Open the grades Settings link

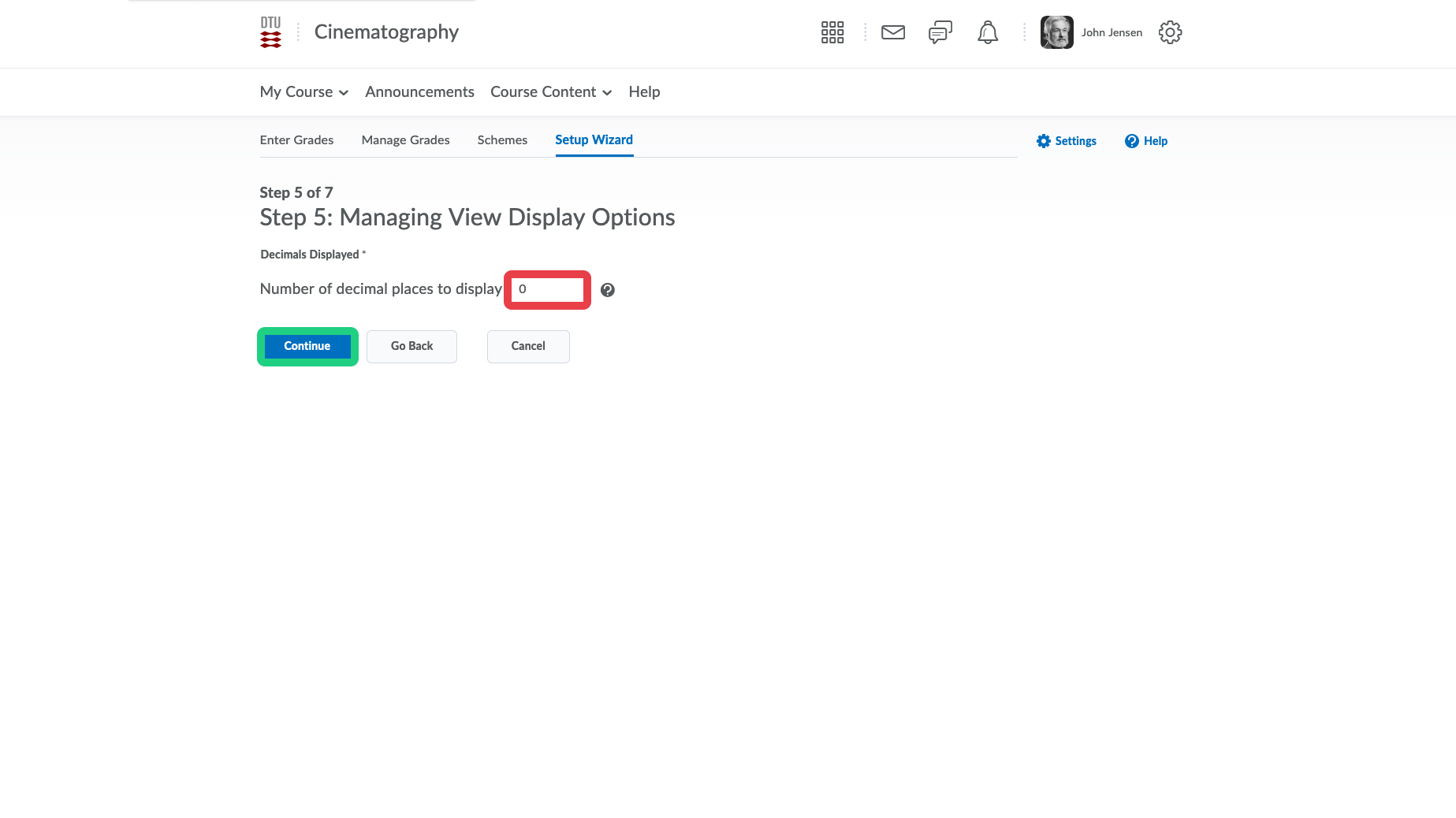1066,141
